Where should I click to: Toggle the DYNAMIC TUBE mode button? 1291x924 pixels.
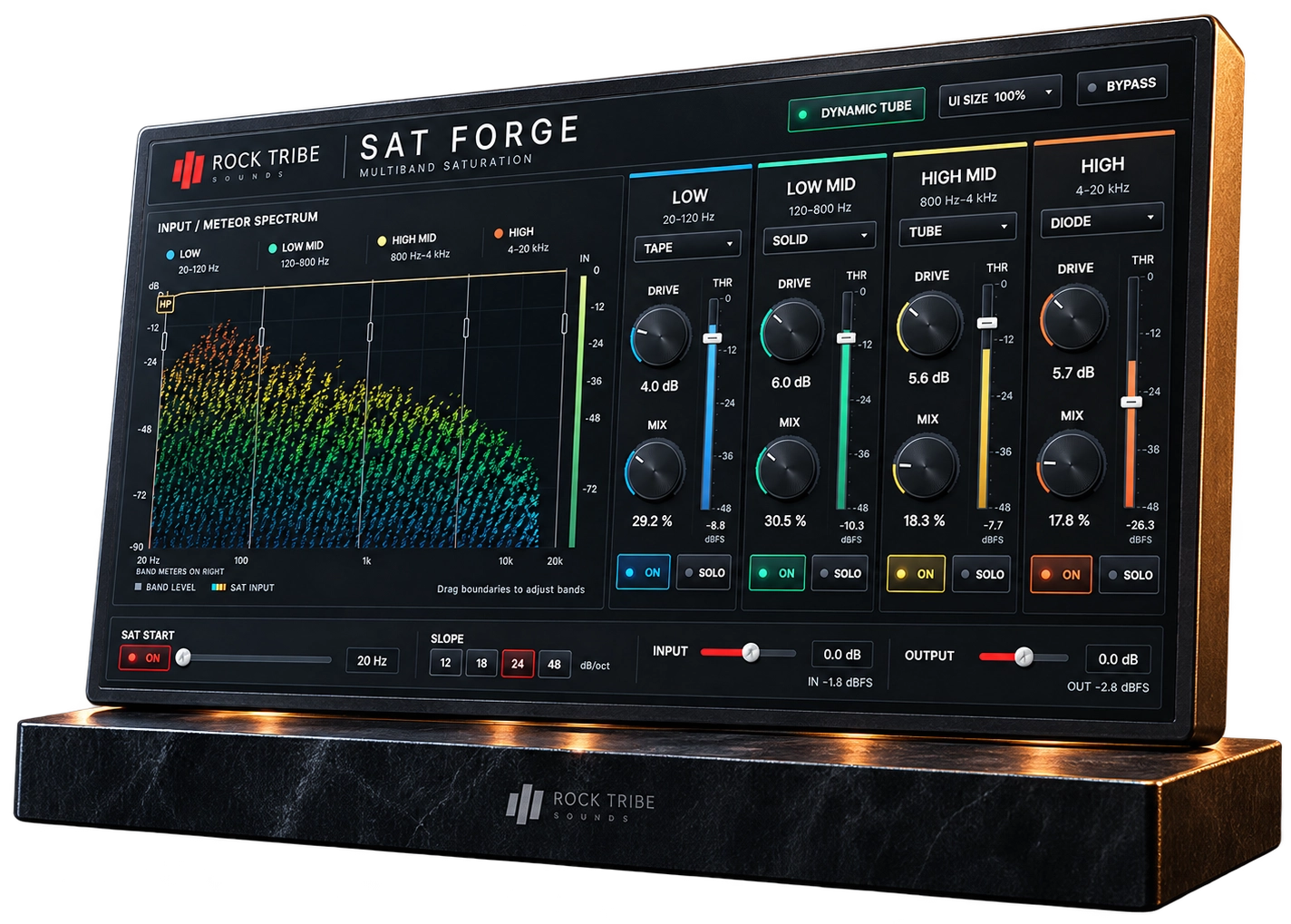pos(857,111)
